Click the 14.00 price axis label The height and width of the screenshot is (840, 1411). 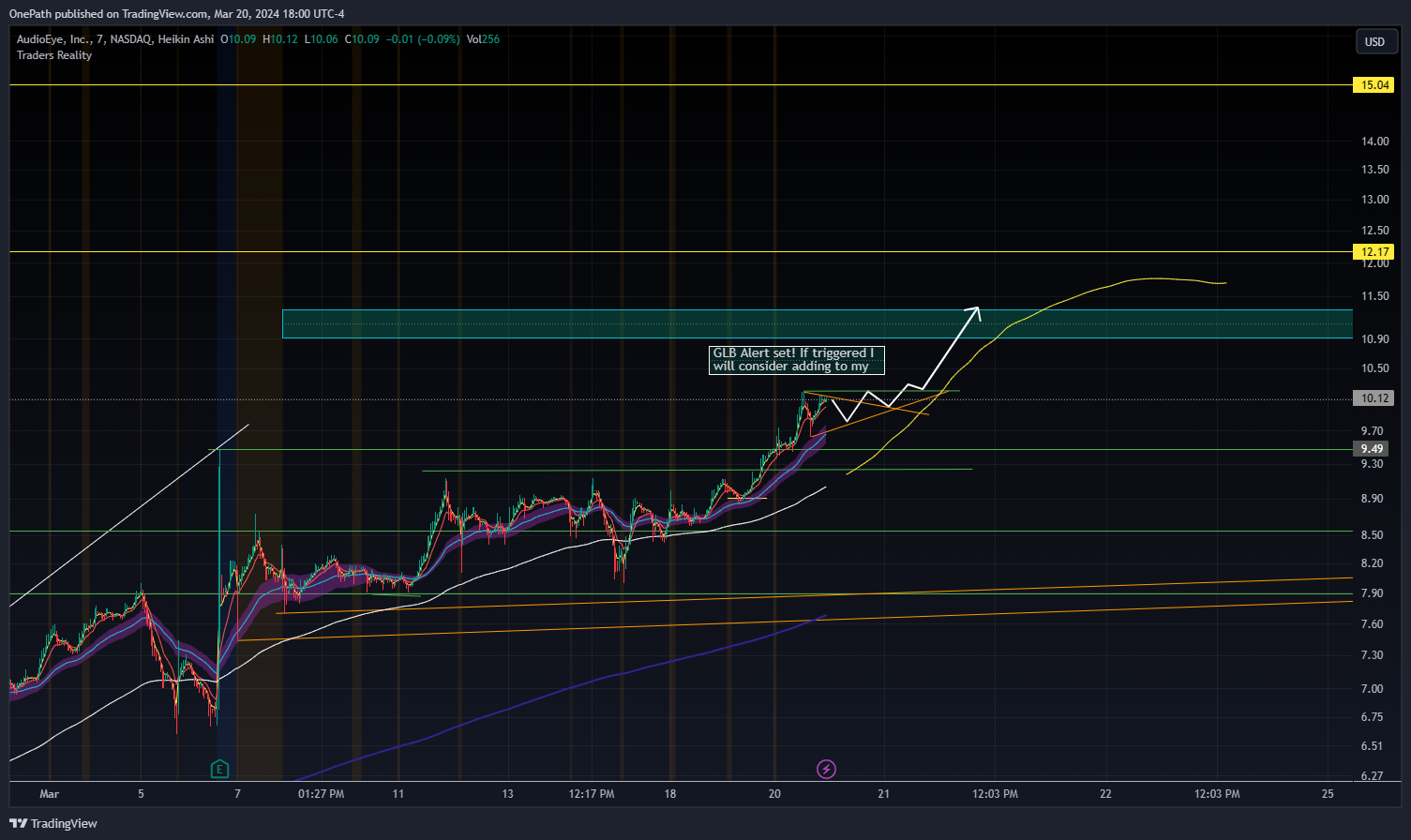click(1375, 142)
